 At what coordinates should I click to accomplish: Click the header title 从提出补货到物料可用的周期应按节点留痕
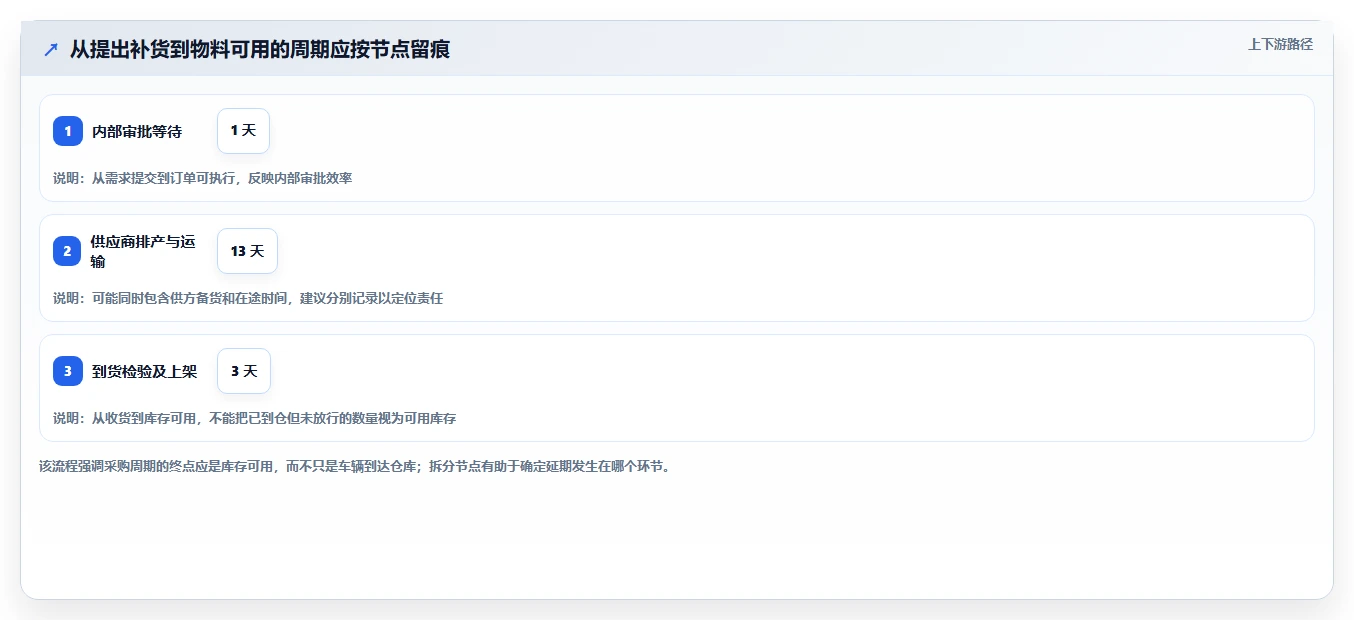tap(260, 49)
